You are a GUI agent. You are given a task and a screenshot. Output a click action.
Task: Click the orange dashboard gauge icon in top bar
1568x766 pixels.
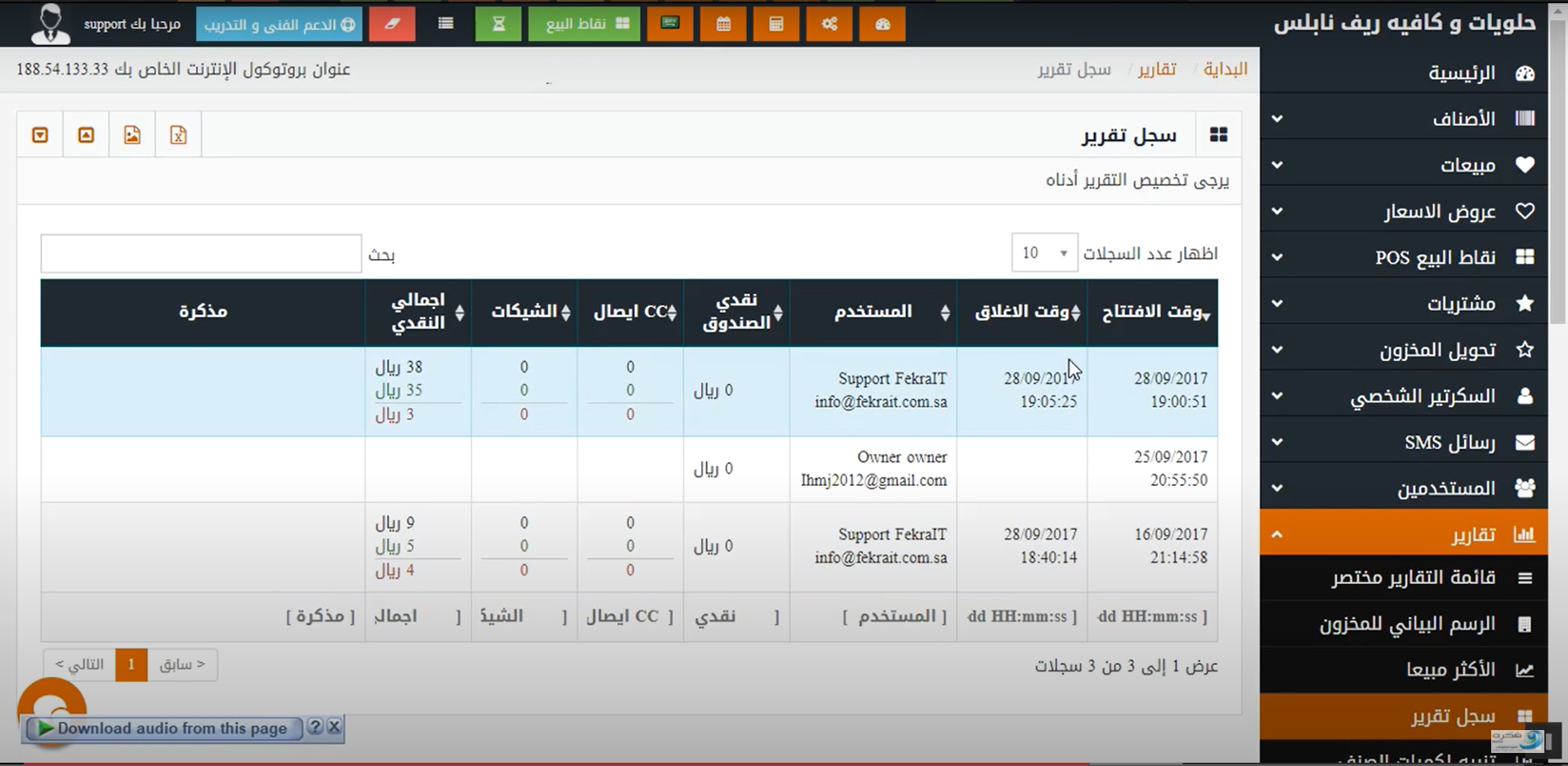(882, 24)
